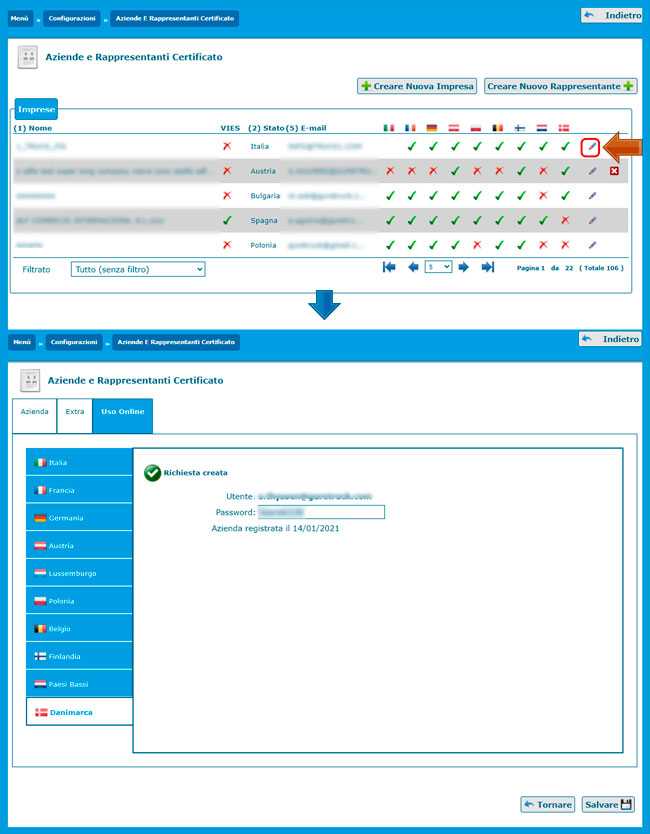Click document icon beside title in list view

coord(28,57)
